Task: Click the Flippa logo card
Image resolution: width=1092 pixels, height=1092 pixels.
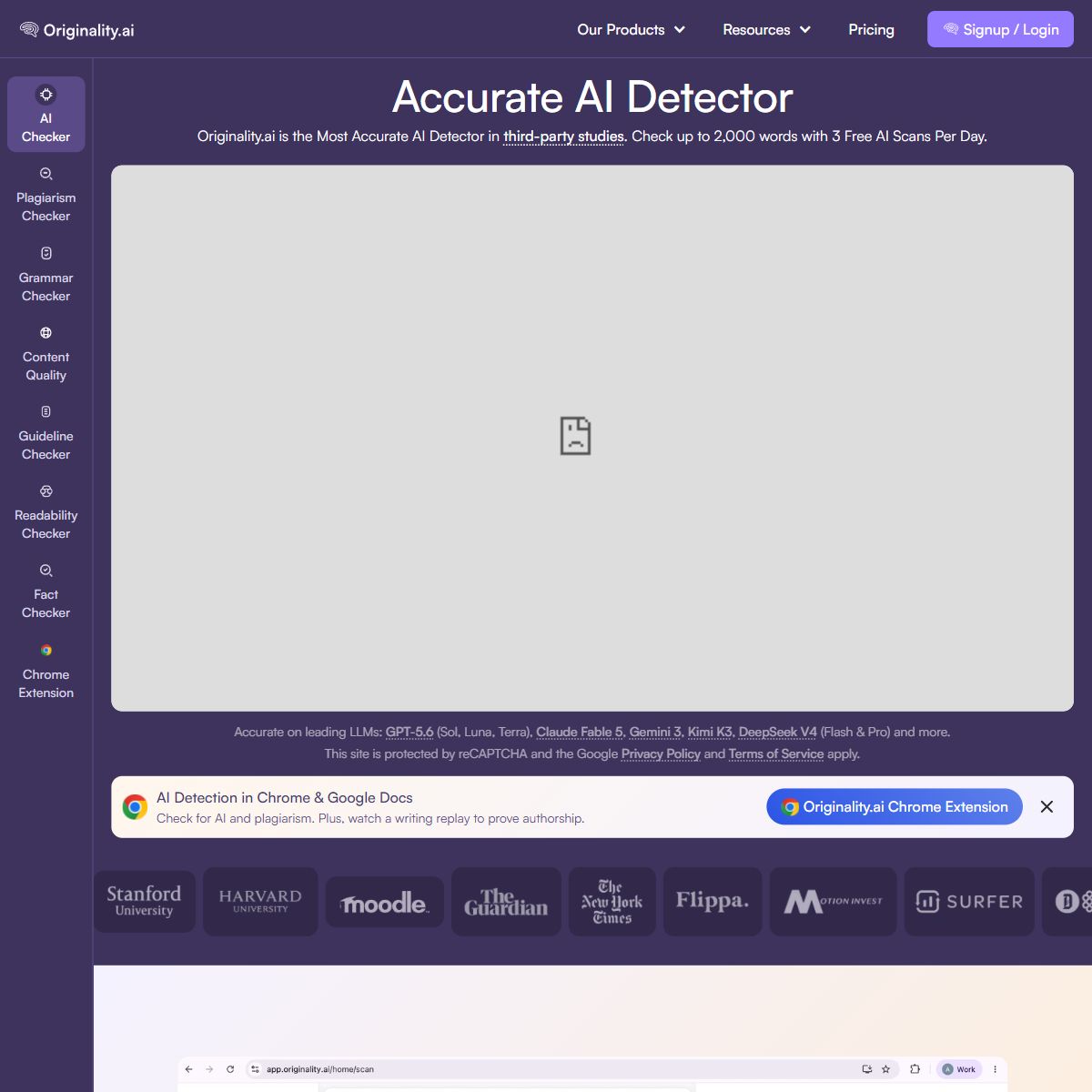Action: tap(713, 901)
